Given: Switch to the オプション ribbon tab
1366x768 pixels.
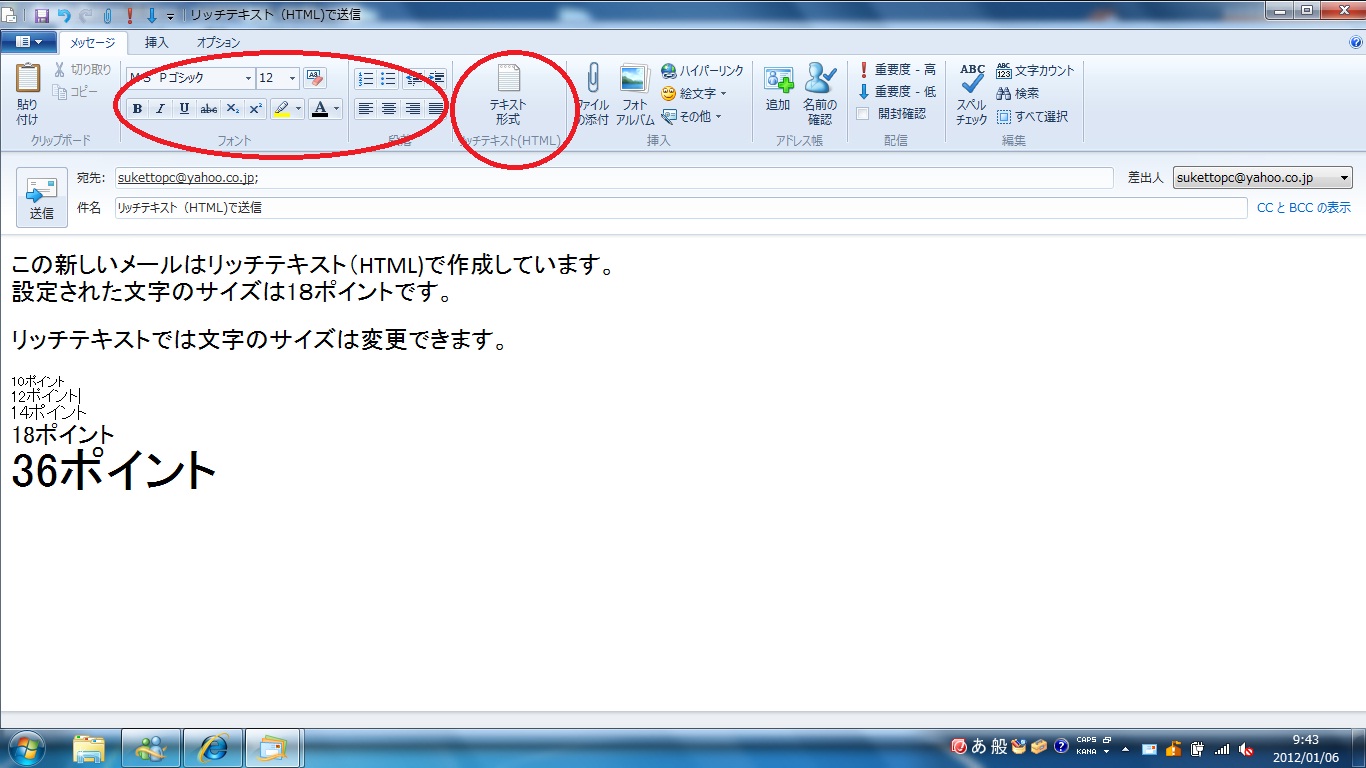Looking at the screenshot, I should click(218, 43).
